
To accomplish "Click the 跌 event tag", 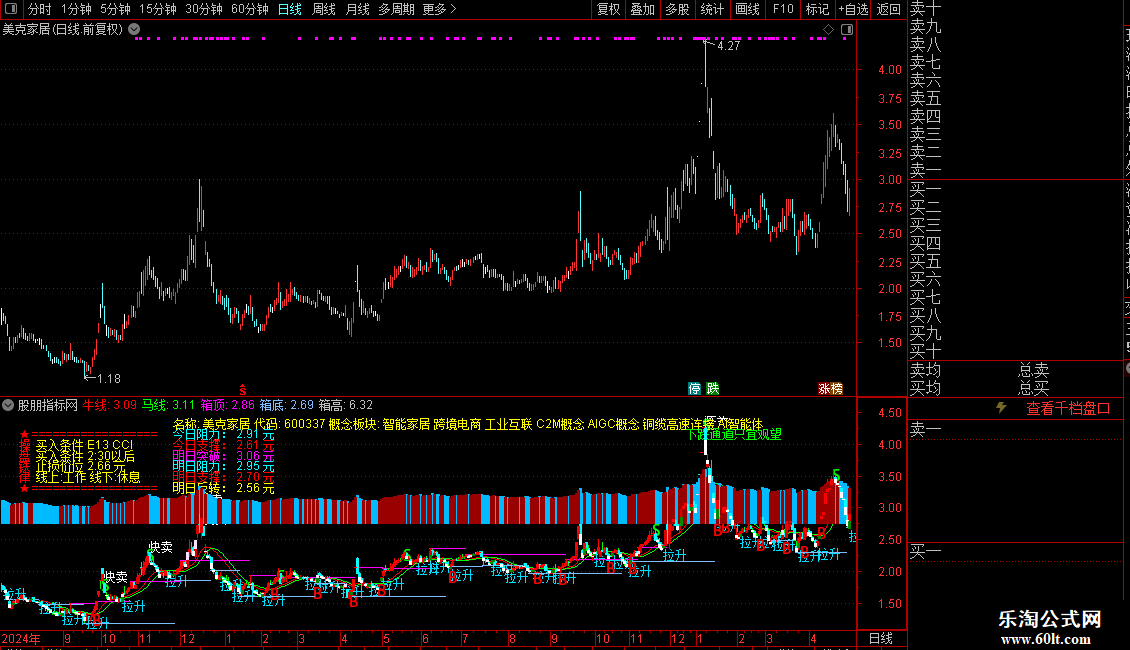I will pos(713,389).
